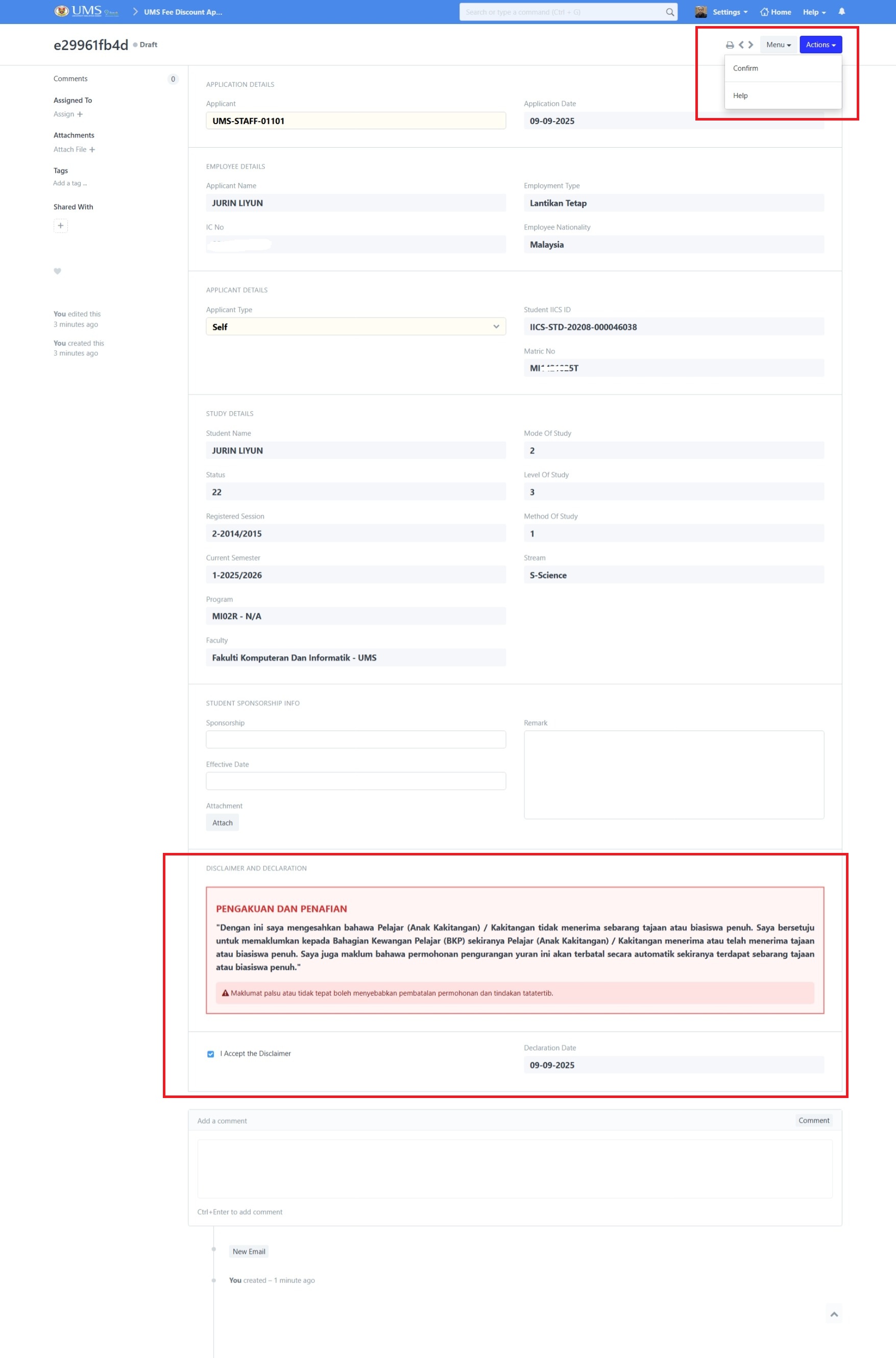Click the Shared With plus button
Screen dimensions: 896x1358
(x=61, y=226)
